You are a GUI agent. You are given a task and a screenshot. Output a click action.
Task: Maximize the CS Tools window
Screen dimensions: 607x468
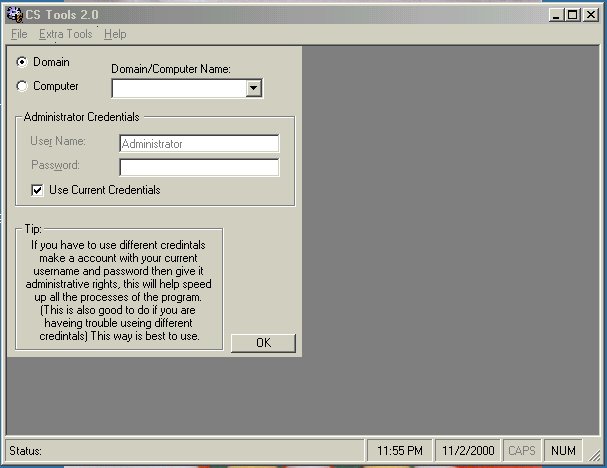click(573, 15)
